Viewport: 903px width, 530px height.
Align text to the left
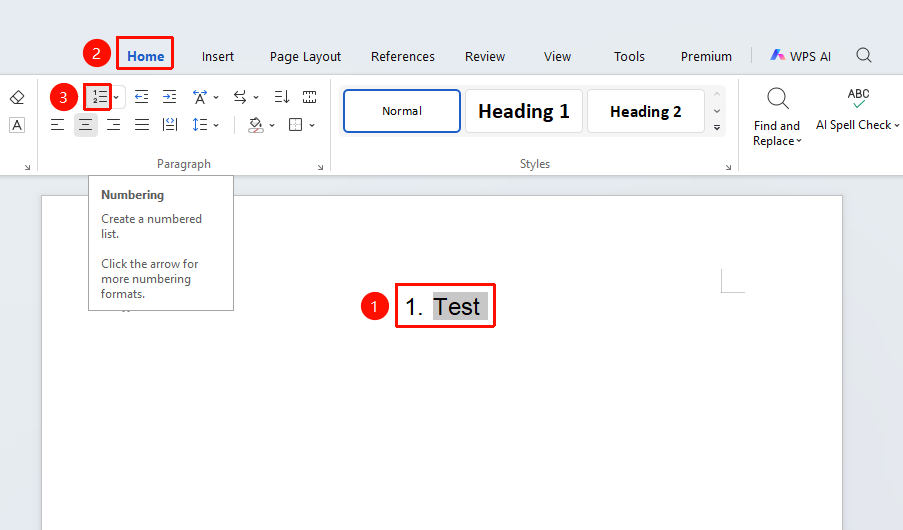tap(58, 124)
